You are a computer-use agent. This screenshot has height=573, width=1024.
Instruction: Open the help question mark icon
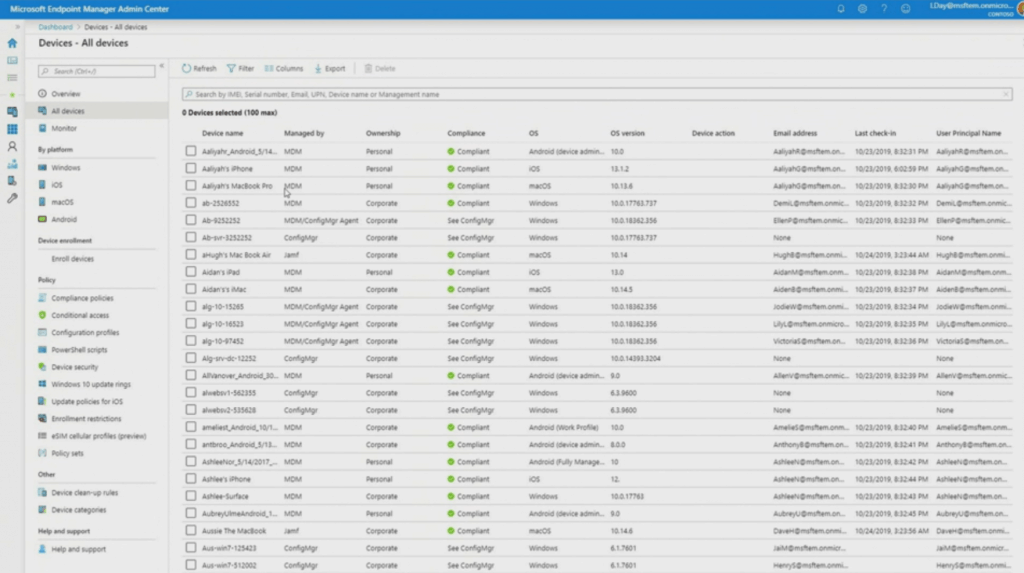point(884,8)
